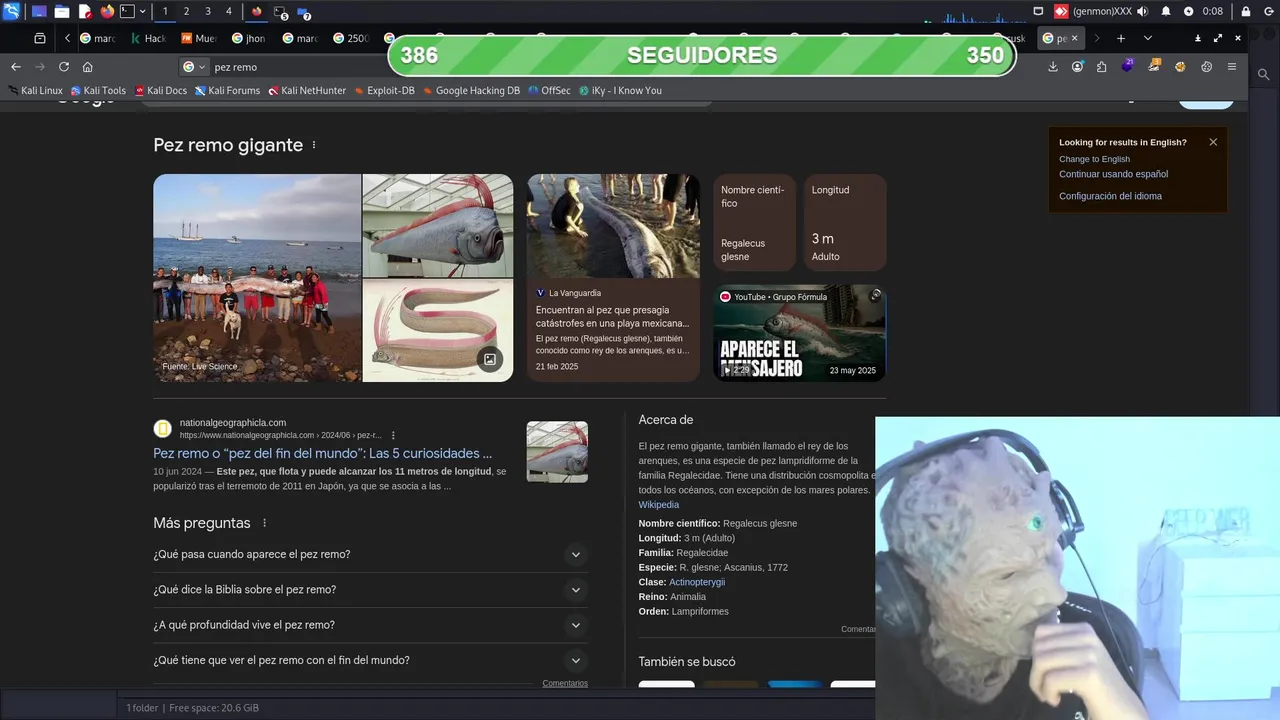Click Change to English in language popup
This screenshot has width=1280, height=720.
tap(1094, 159)
